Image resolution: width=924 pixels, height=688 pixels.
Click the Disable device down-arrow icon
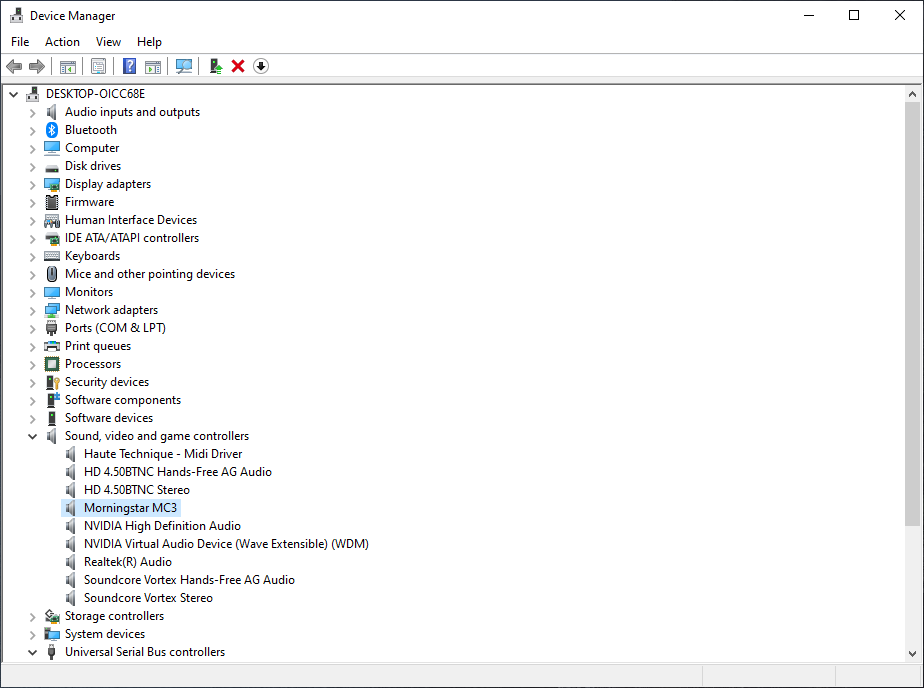(261, 66)
